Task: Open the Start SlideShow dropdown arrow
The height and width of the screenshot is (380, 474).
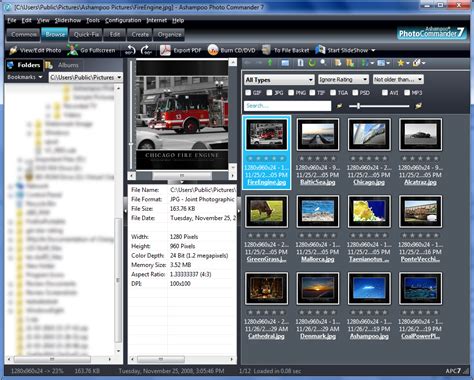Action: click(x=373, y=50)
